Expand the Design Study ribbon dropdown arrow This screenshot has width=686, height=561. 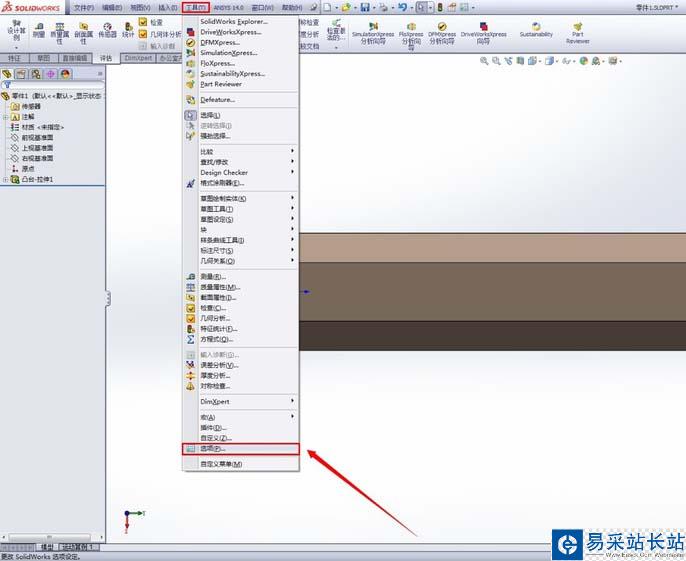pos(16,47)
